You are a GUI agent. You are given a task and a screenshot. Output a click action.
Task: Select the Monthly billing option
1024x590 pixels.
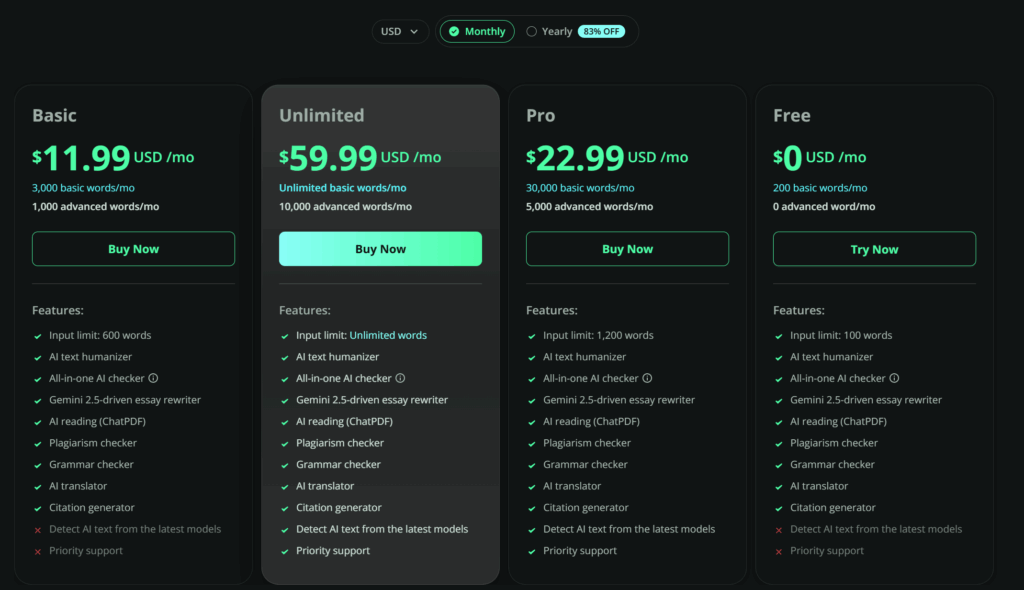pos(477,31)
